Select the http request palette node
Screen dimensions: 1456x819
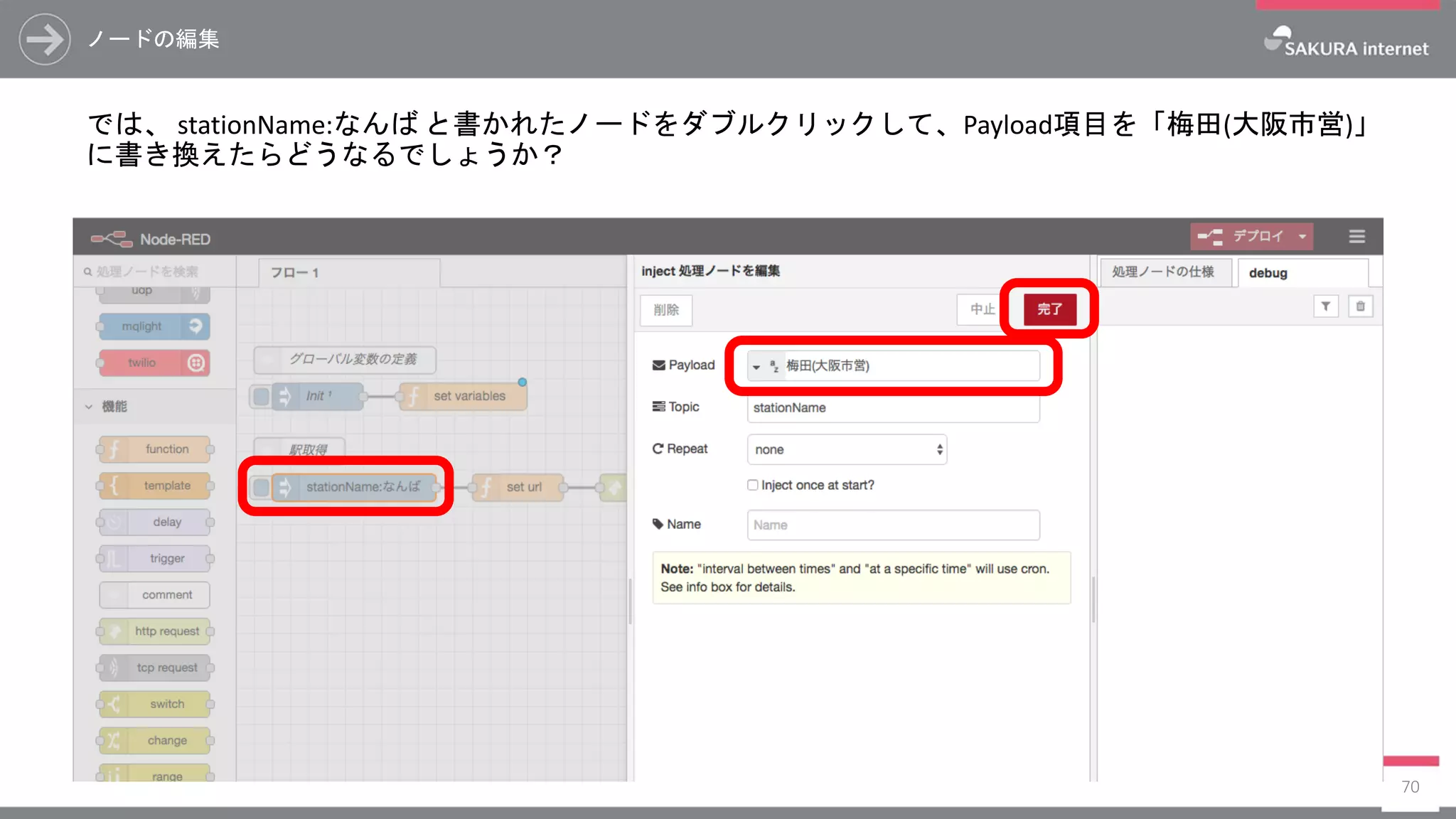155,631
